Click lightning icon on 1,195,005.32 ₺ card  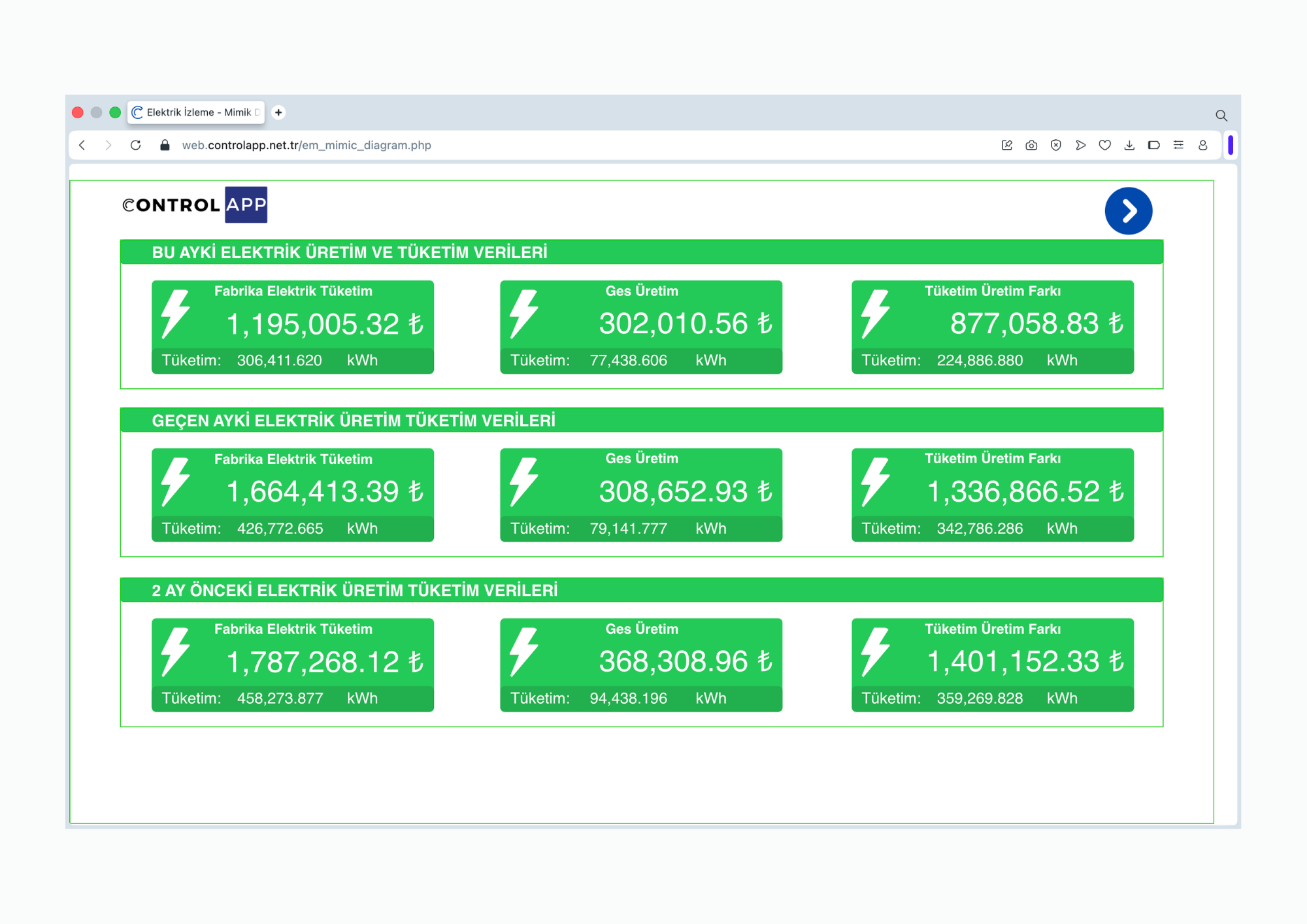pos(175,314)
